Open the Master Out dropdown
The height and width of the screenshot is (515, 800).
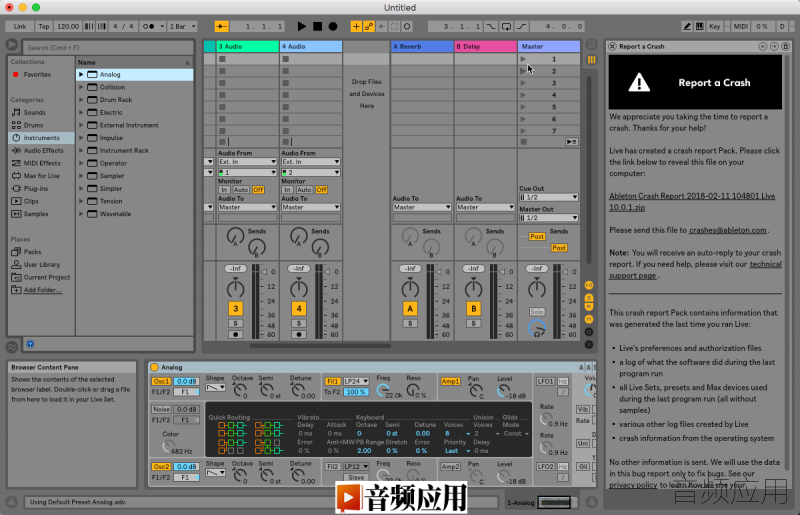click(548, 218)
